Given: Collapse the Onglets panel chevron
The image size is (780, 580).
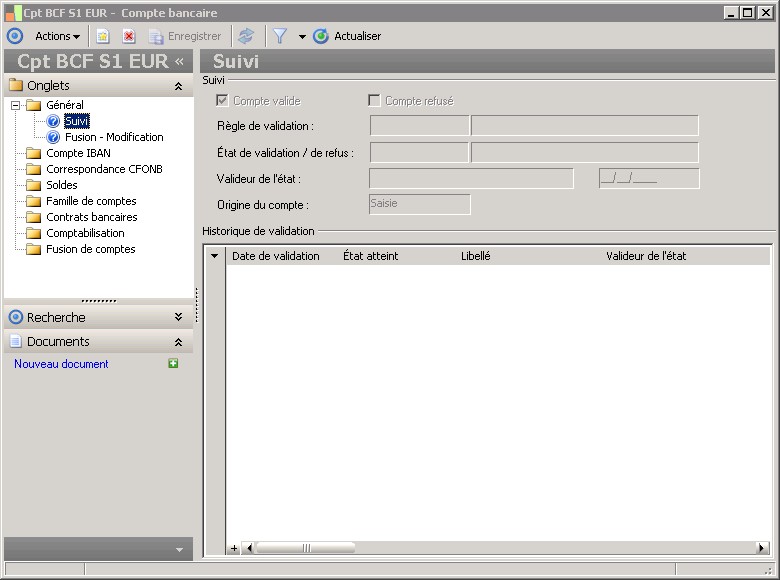Looking at the screenshot, I should [178, 86].
